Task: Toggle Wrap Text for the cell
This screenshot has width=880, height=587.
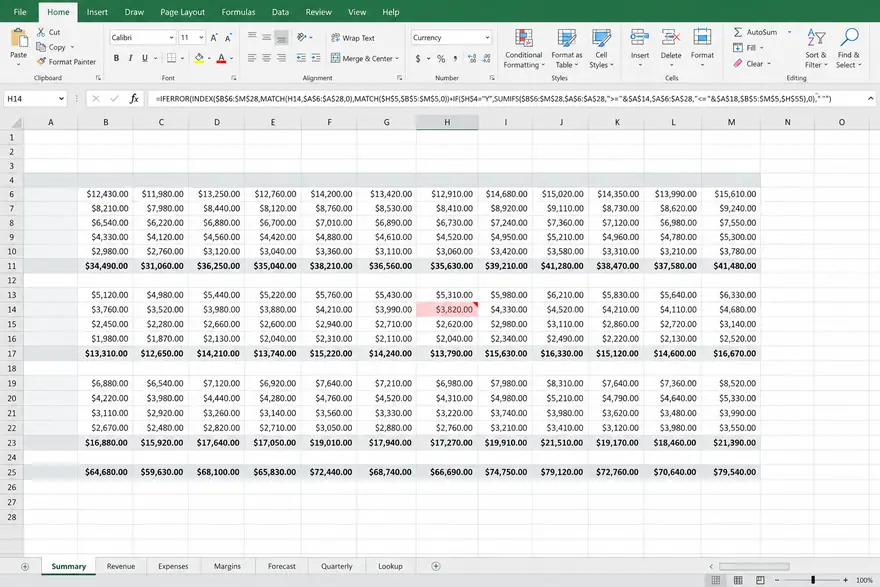Action: [352, 38]
